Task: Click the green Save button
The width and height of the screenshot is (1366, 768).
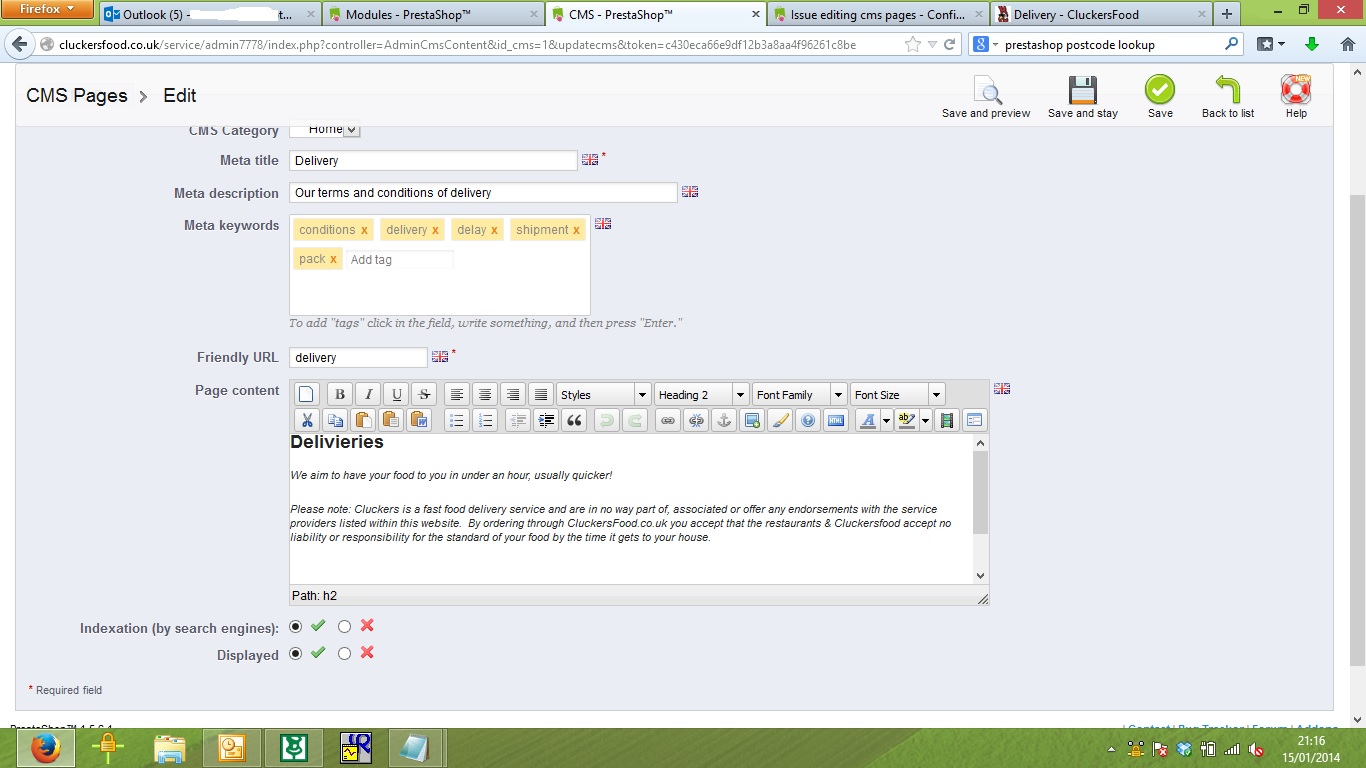Action: (1160, 97)
